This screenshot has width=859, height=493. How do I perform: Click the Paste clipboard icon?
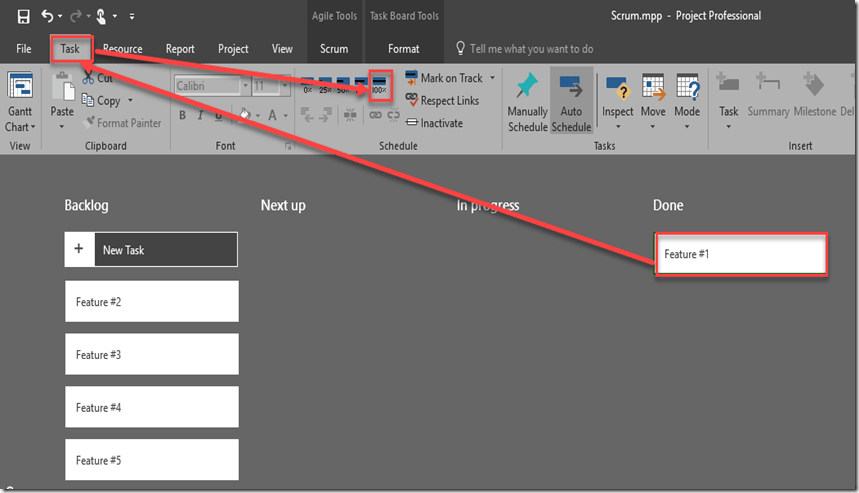click(x=62, y=98)
